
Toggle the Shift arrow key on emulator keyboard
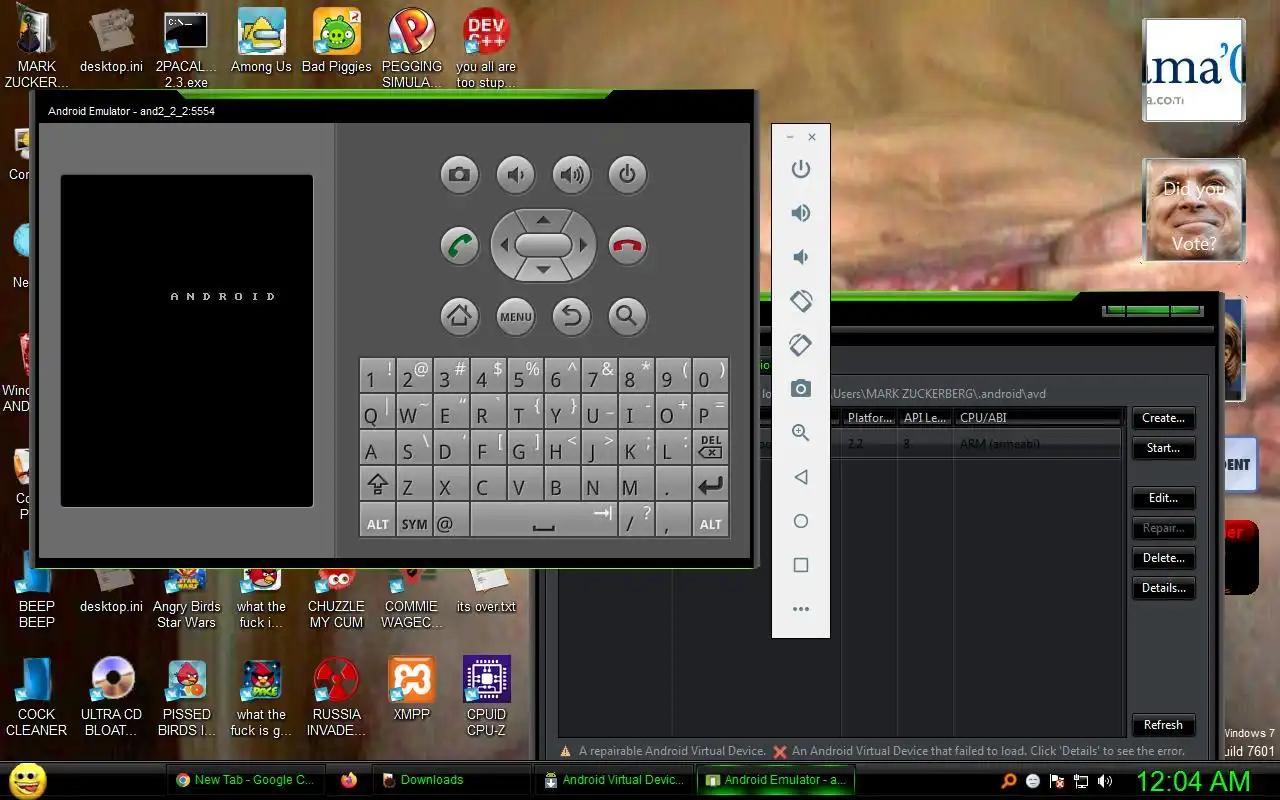pyautogui.click(x=378, y=484)
